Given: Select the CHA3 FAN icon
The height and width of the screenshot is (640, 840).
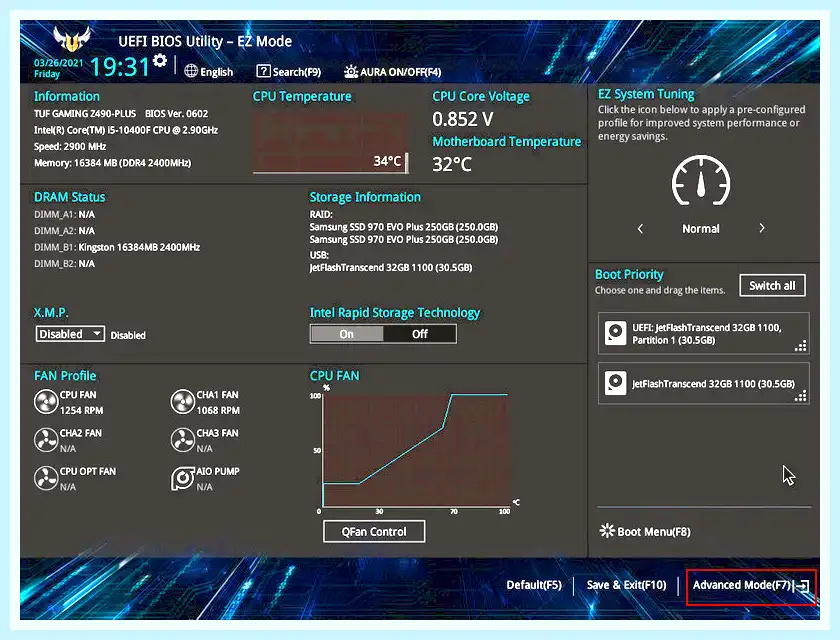Looking at the screenshot, I should (182, 440).
